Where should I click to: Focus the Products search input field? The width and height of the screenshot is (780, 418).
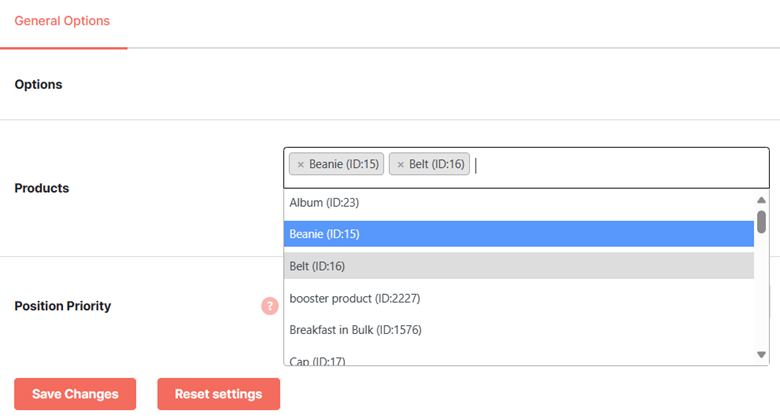(x=619, y=165)
